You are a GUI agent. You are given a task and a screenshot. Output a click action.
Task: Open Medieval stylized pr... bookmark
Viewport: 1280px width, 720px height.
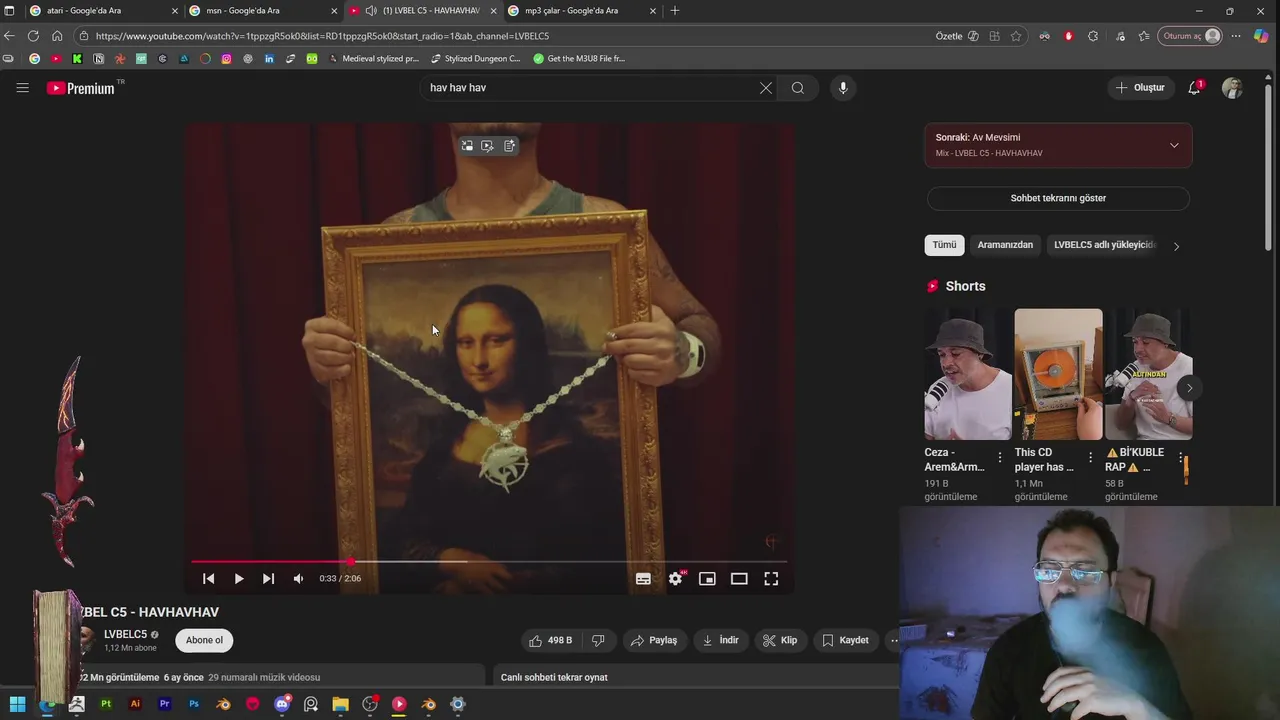374,59
